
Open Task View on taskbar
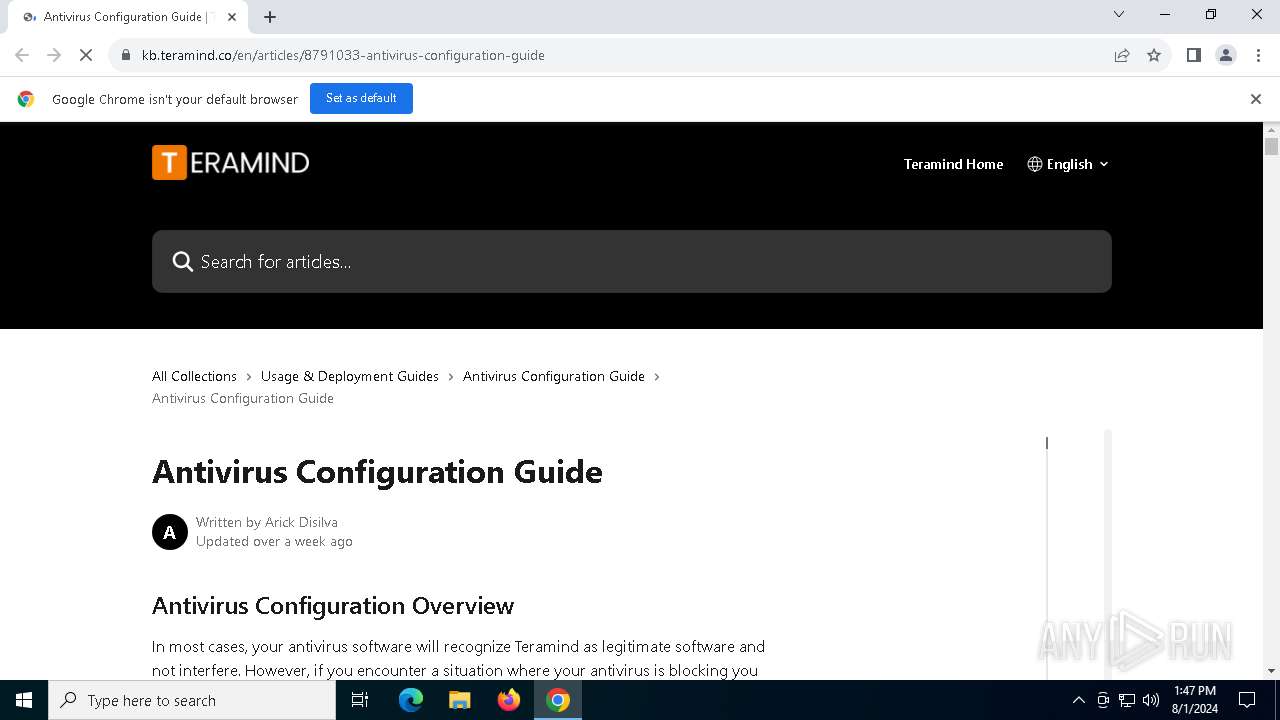[360, 700]
